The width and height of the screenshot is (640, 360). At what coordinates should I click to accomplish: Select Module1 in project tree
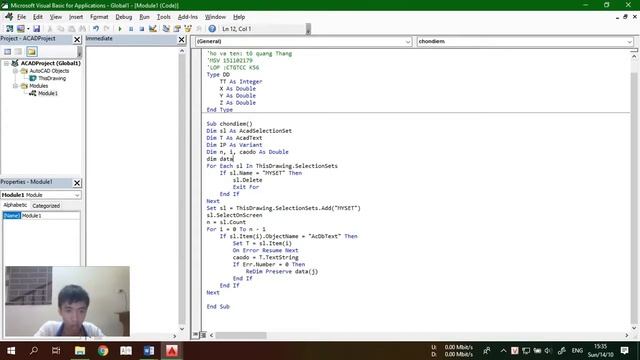coord(48,93)
